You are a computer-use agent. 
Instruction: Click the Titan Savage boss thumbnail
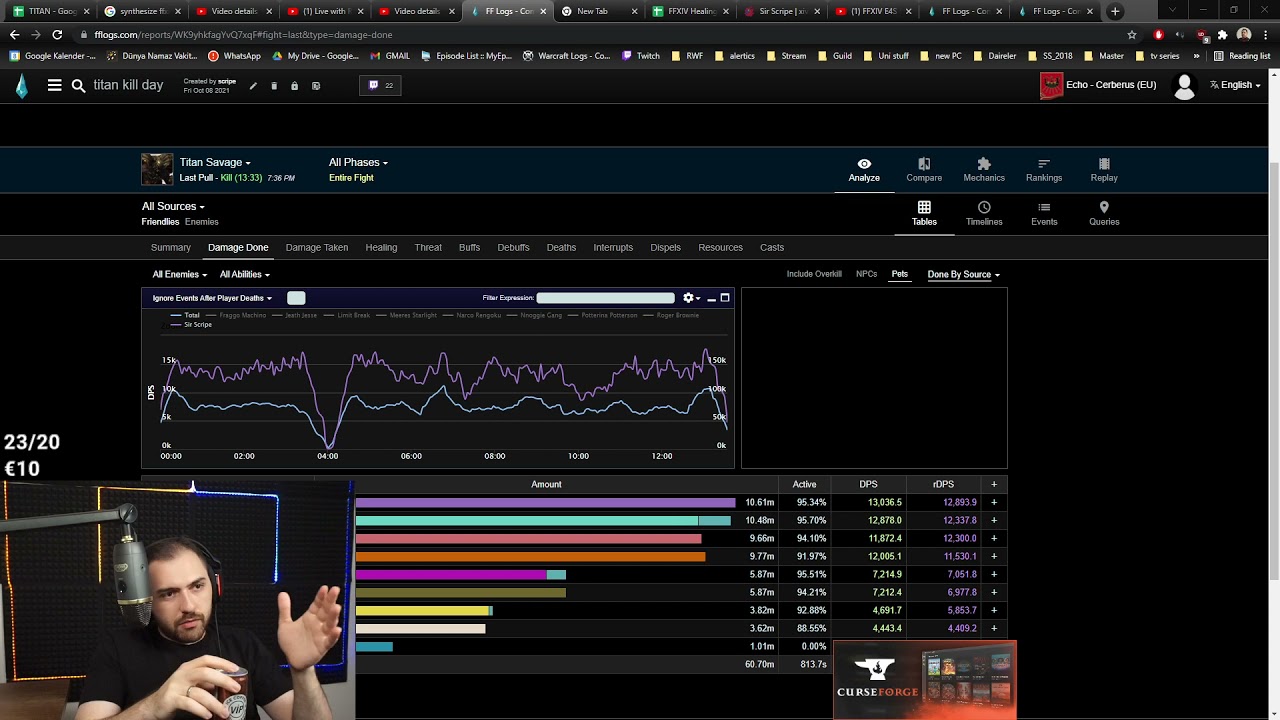(x=157, y=169)
